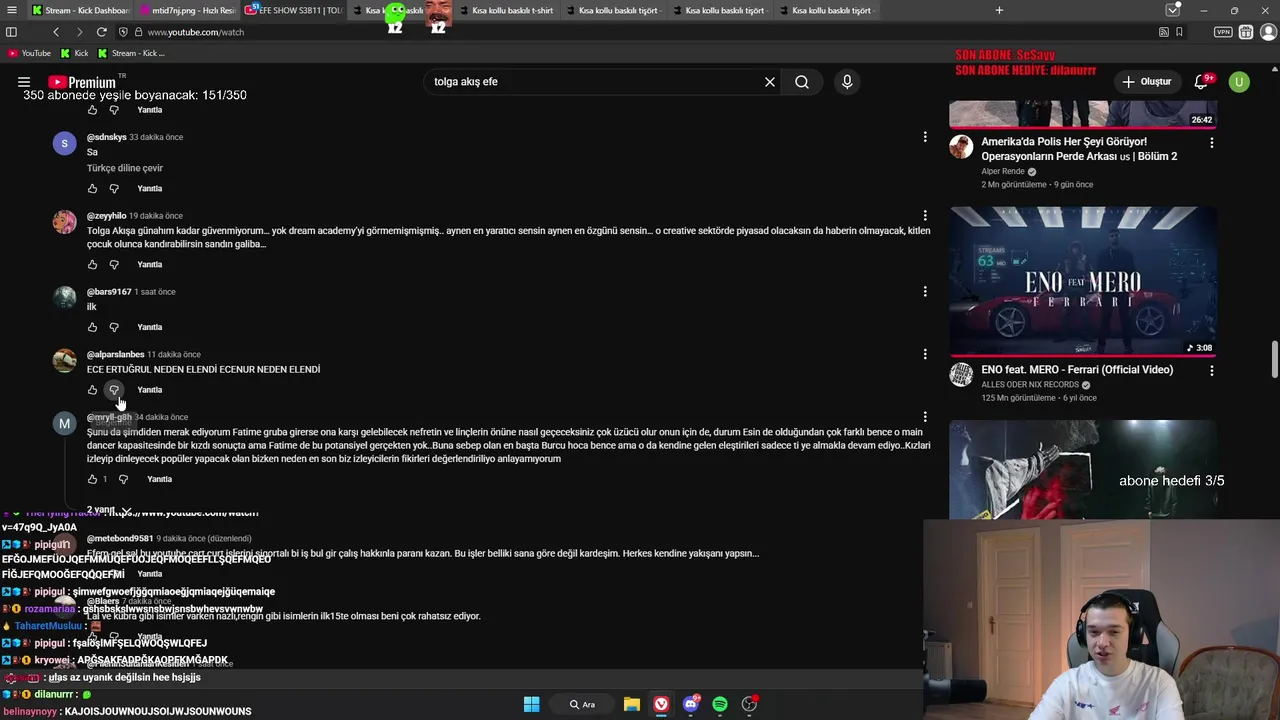Open the YouTube hamburger guide menu
This screenshot has height=720, width=1280.
click(24, 82)
